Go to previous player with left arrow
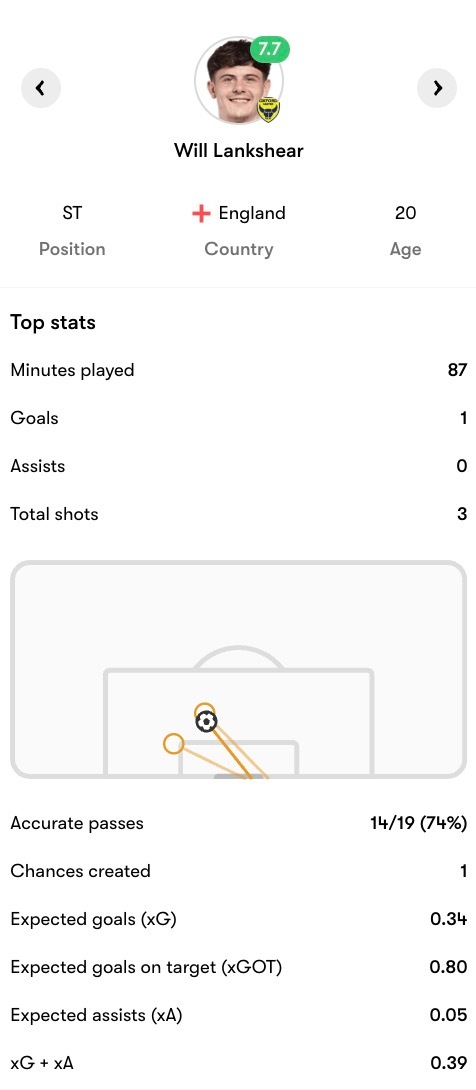This screenshot has width=476, height=1090. [x=41, y=88]
